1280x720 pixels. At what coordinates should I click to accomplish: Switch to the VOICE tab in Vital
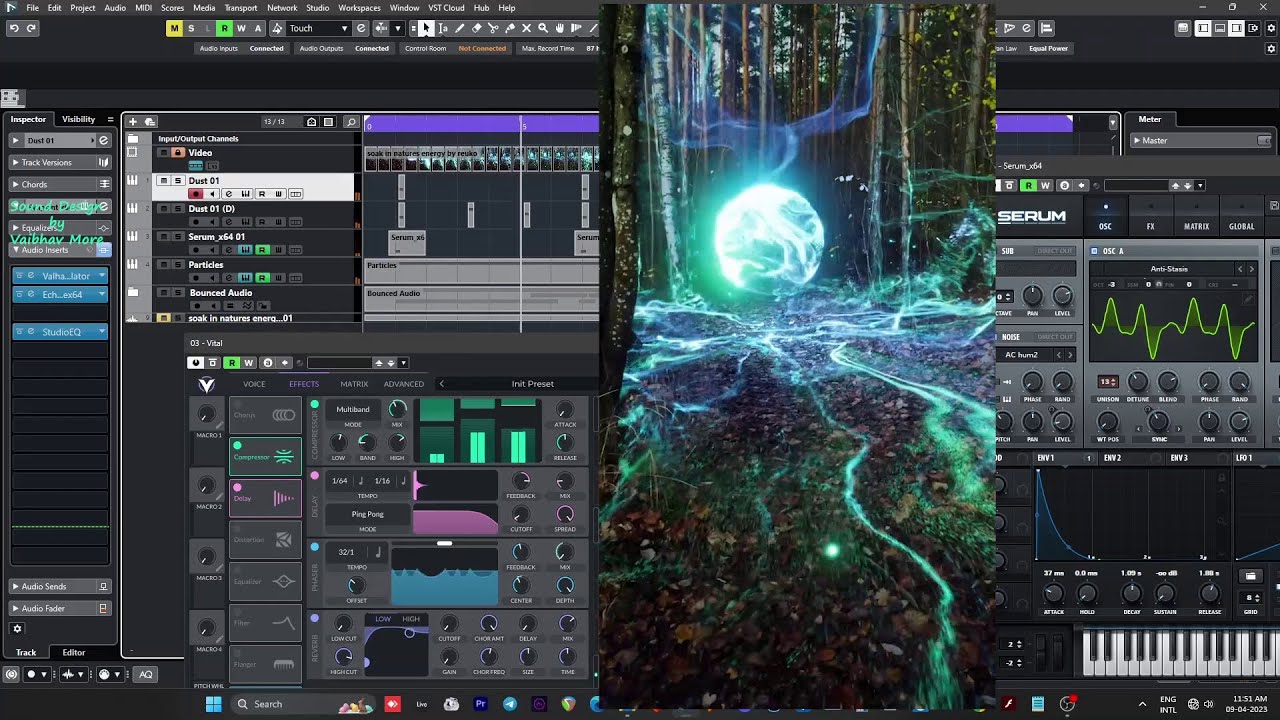click(x=254, y=384)
